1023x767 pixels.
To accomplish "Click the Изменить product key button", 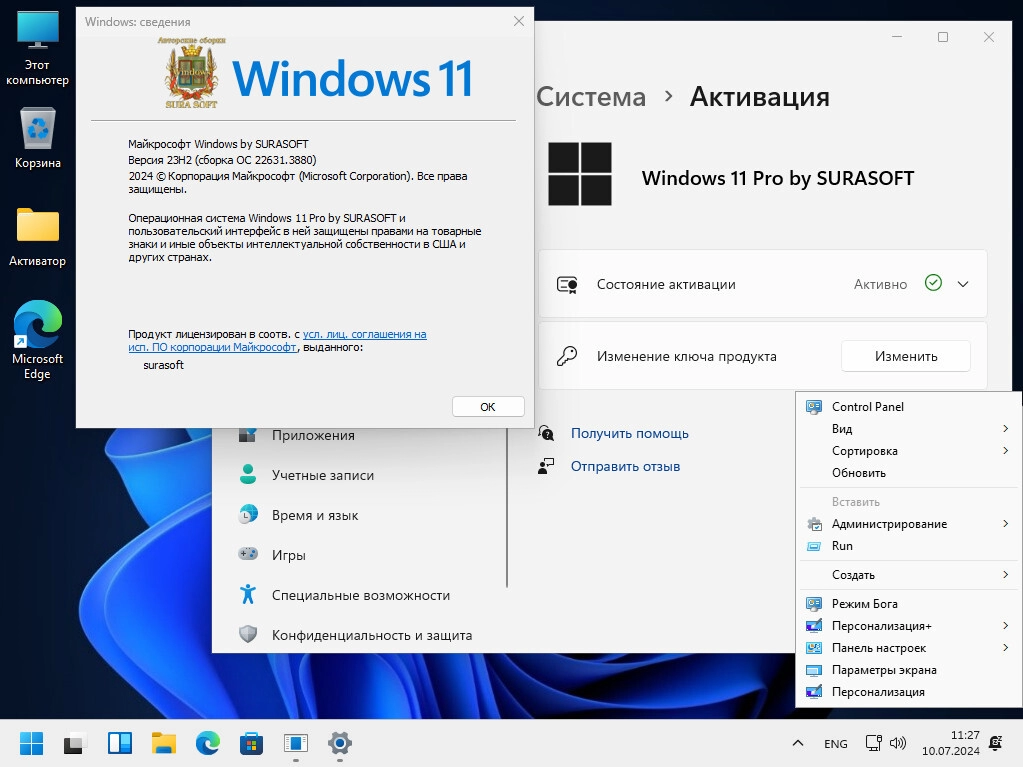I will 905,356.
